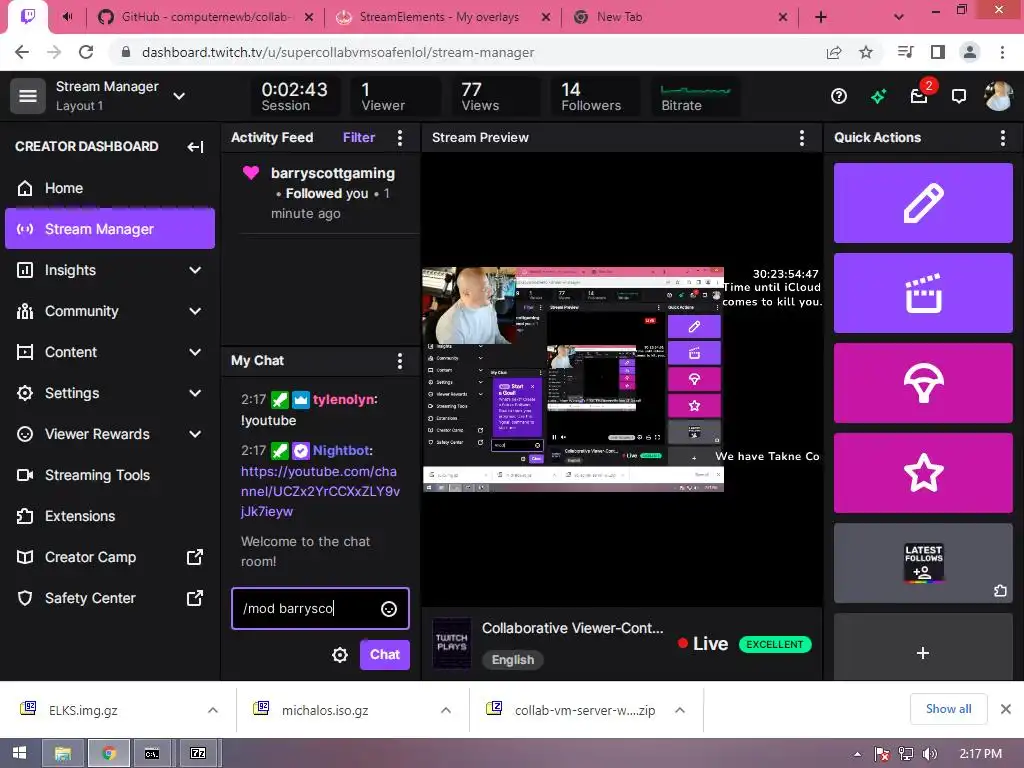This screenshot has width=1024, height=768.
Task: Open the hamburger navigation menu
Action: pyautogui.click(x=27, y=96)
